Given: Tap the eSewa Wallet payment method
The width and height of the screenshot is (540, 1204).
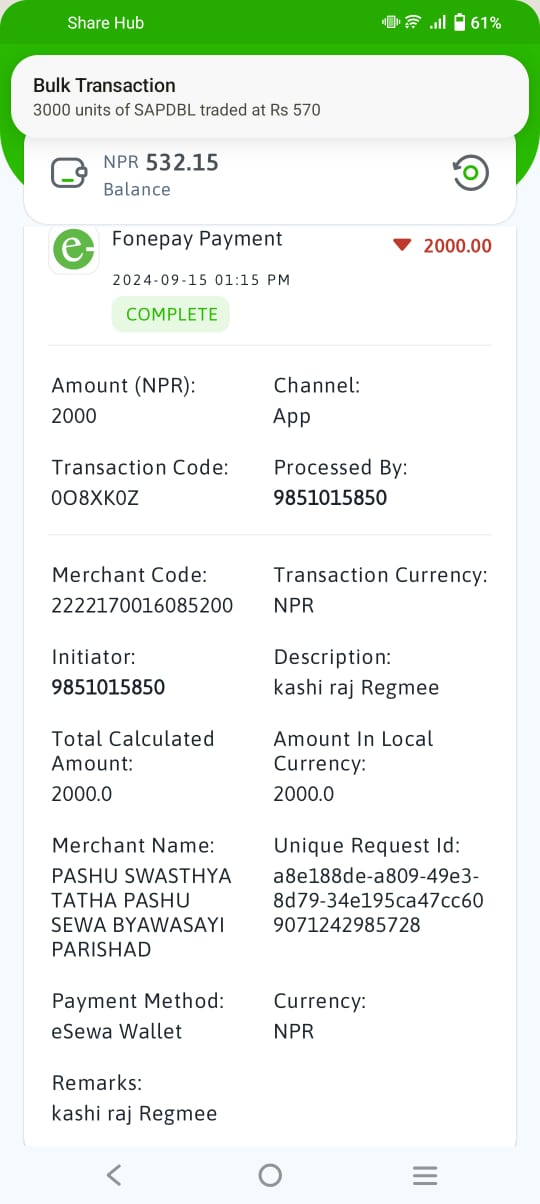Looking at the screenshot, I should (x=117, y=1031).
